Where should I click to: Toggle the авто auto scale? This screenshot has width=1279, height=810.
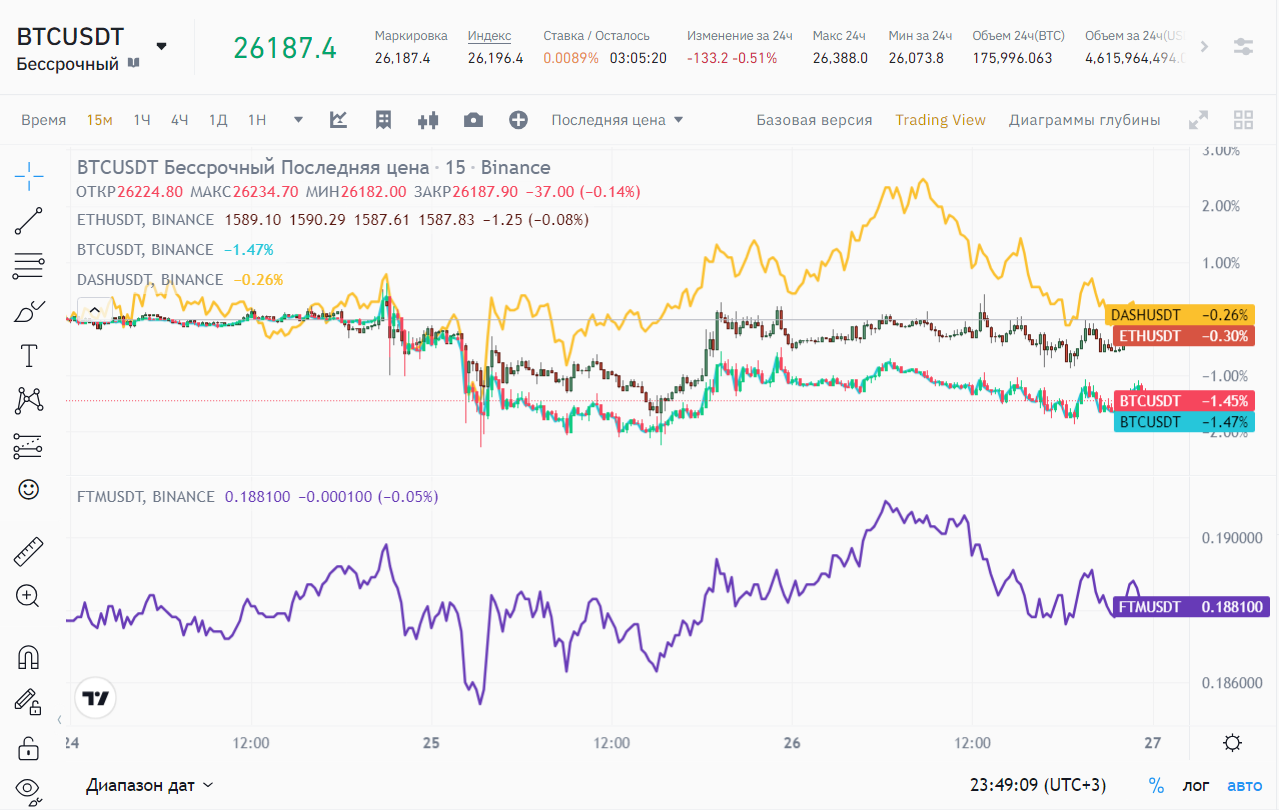1245,786
